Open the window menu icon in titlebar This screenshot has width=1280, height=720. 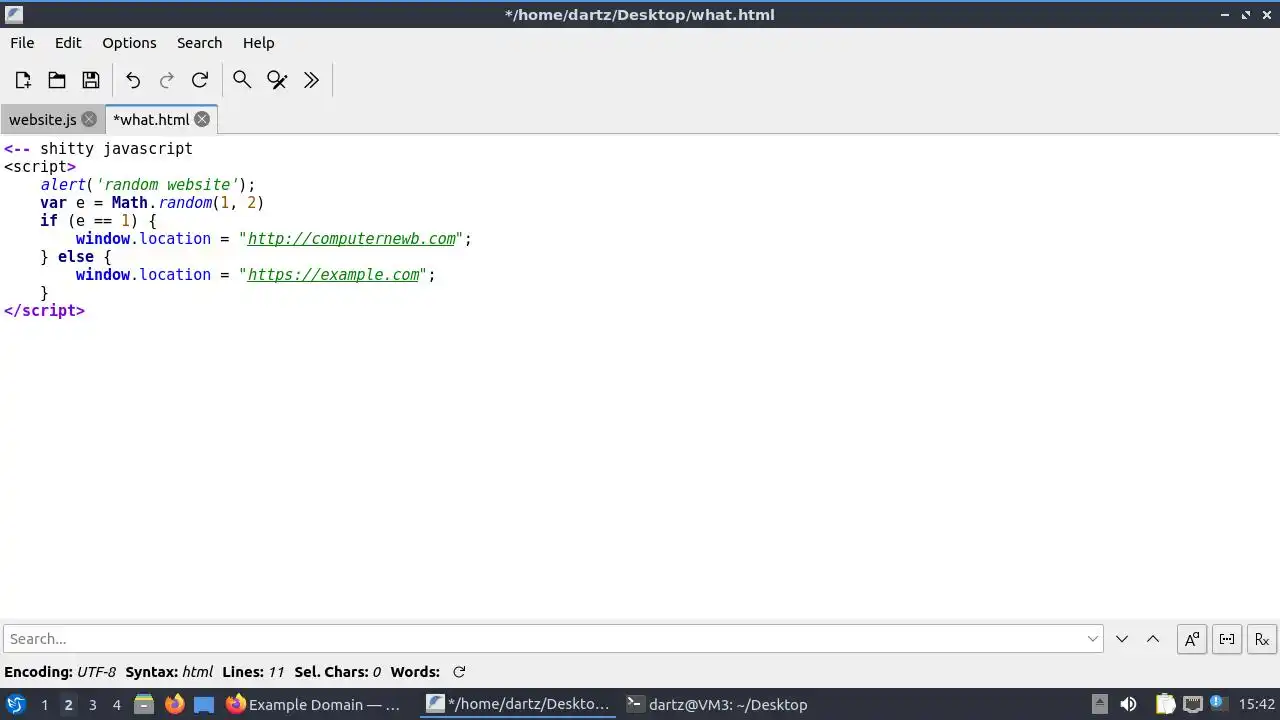[13, 14]
